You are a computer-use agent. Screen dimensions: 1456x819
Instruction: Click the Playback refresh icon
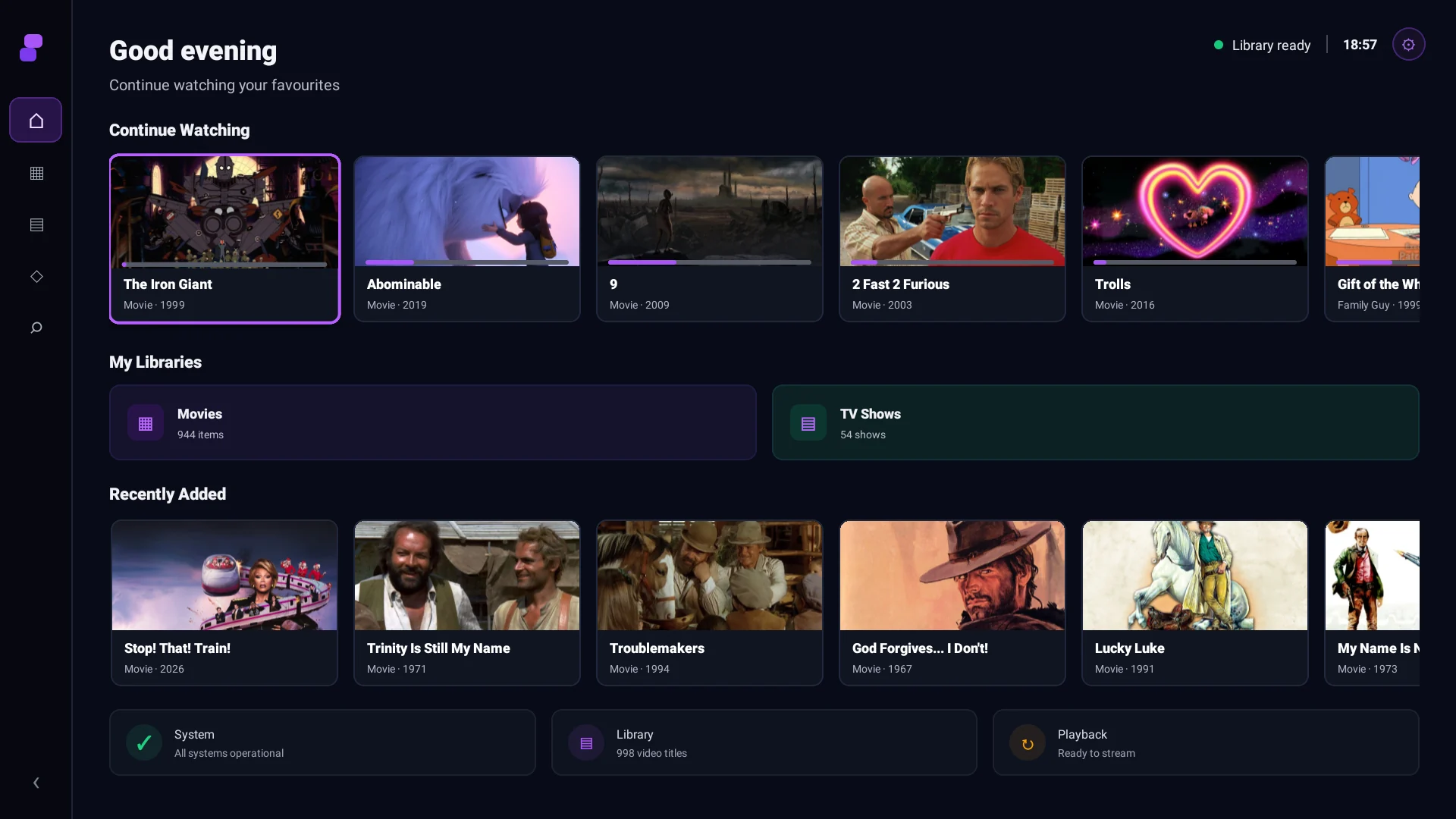[x=1028, y=744]
